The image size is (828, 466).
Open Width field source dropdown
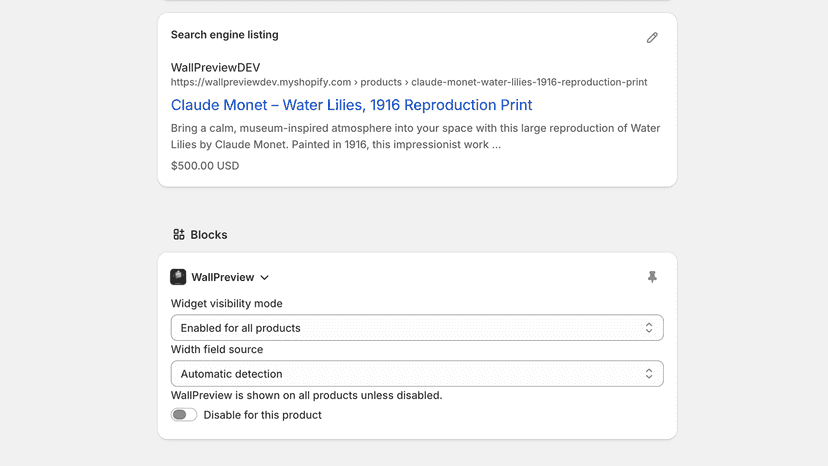tap(417, 374)
